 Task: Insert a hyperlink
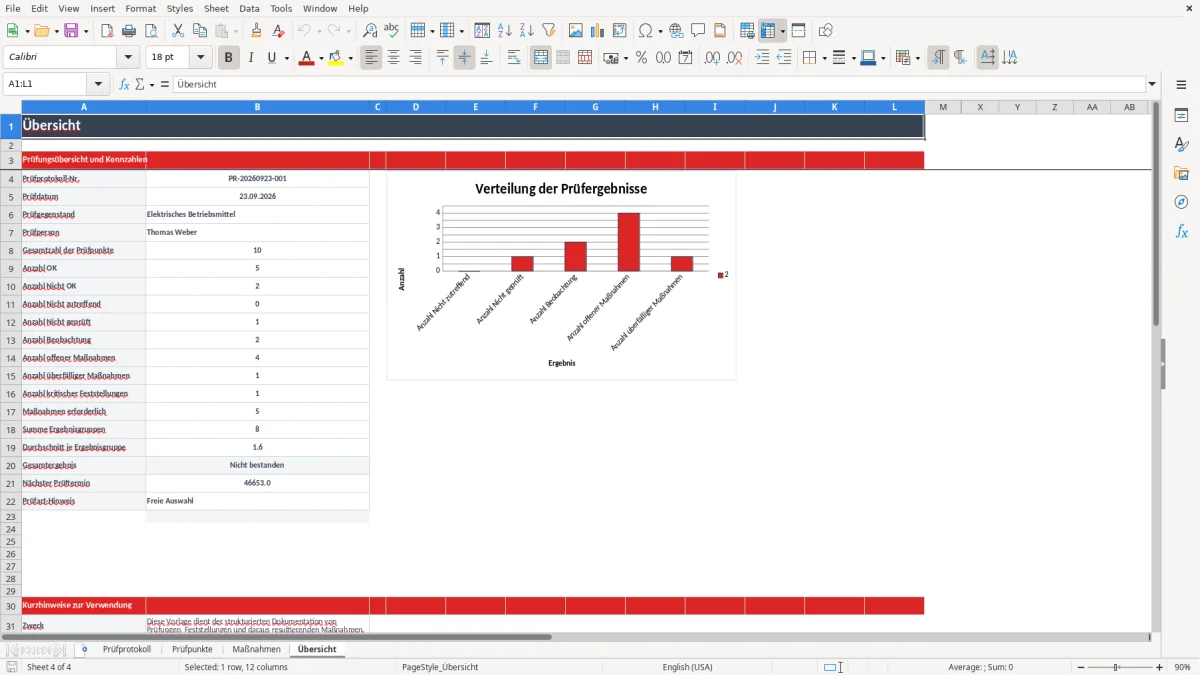click(x=676, y=31)
